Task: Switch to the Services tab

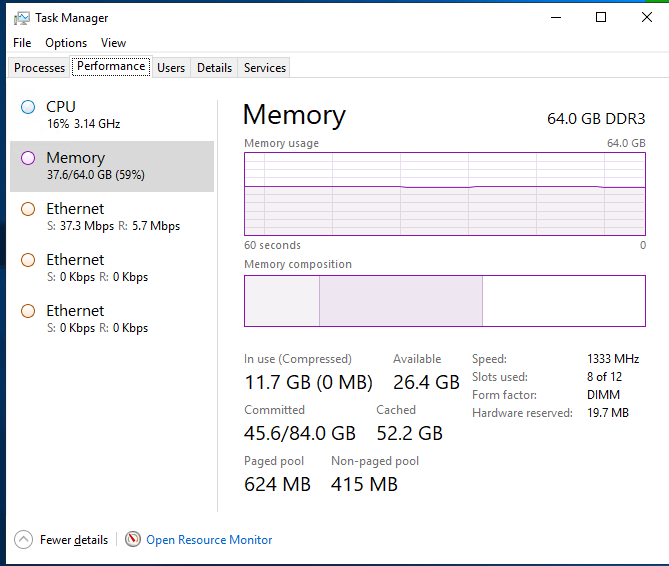Action: (x=265, y=68)
